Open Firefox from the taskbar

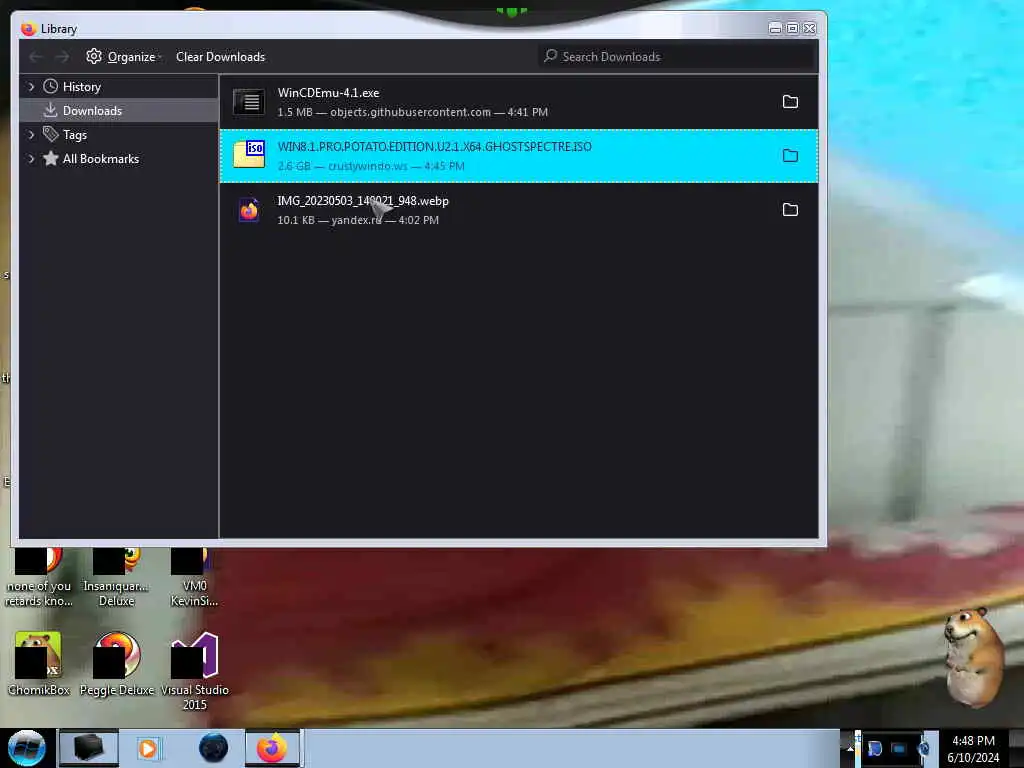[x=272, y=748]
